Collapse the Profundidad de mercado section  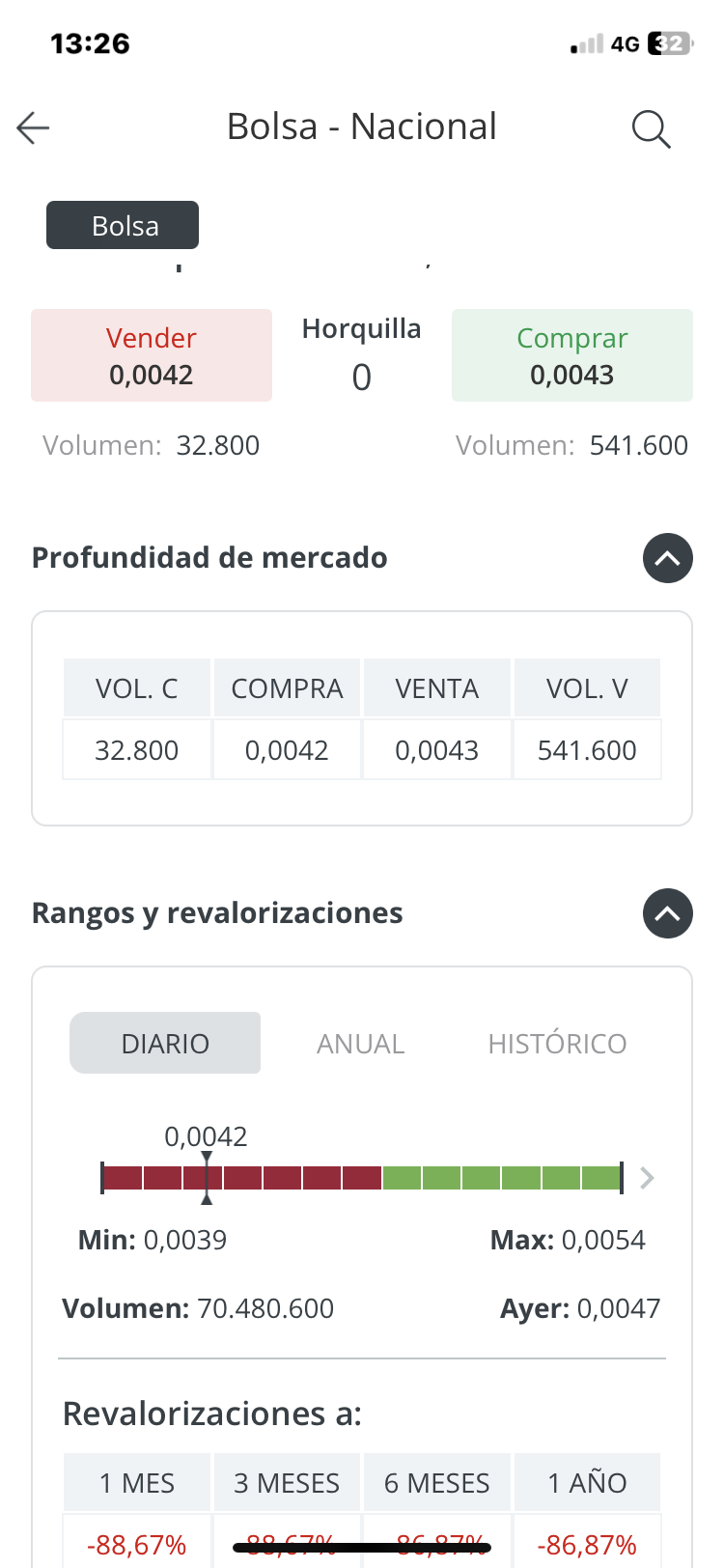point(668,558)
